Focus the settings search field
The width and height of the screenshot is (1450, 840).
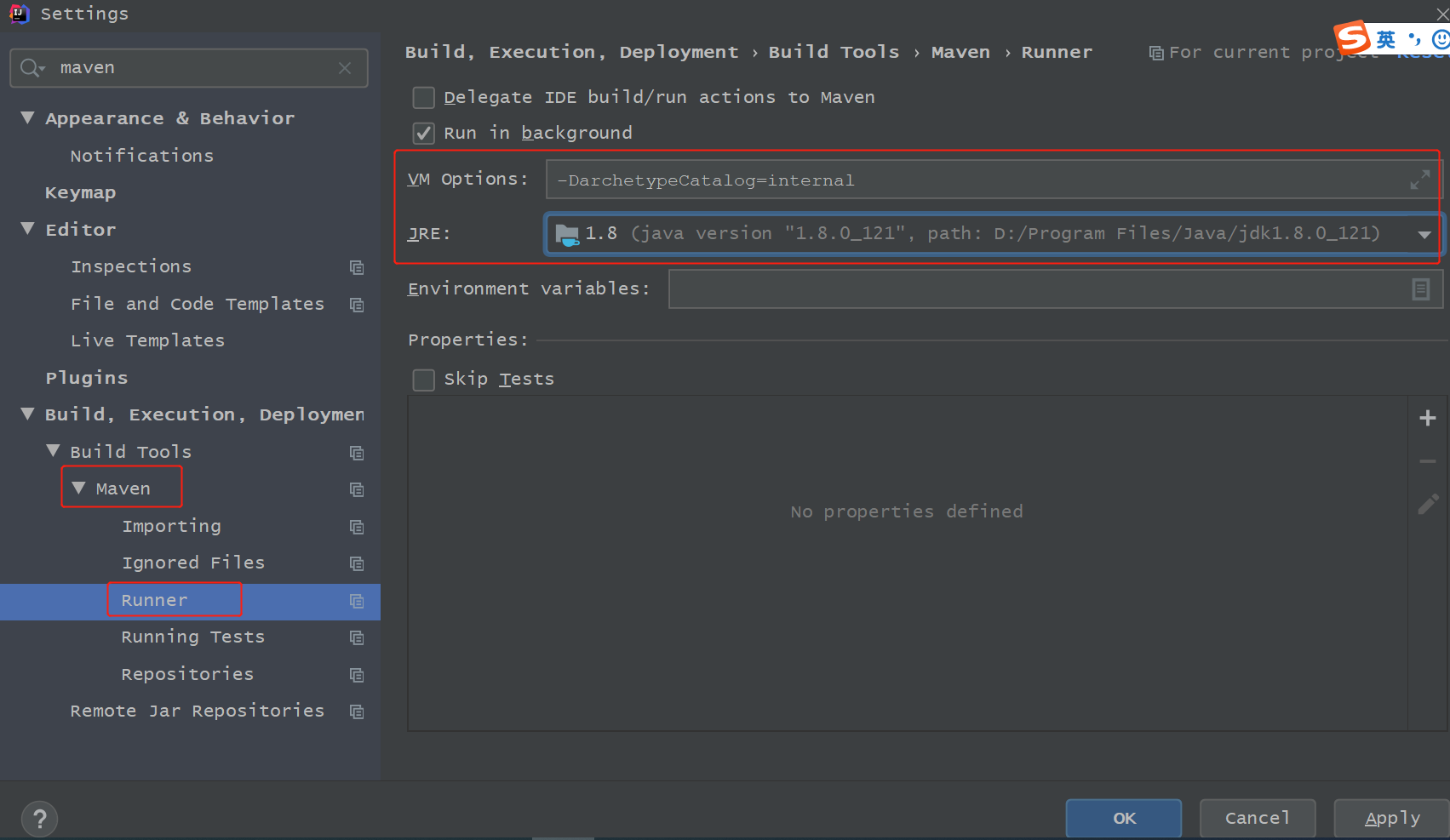(x=189, y=68)
